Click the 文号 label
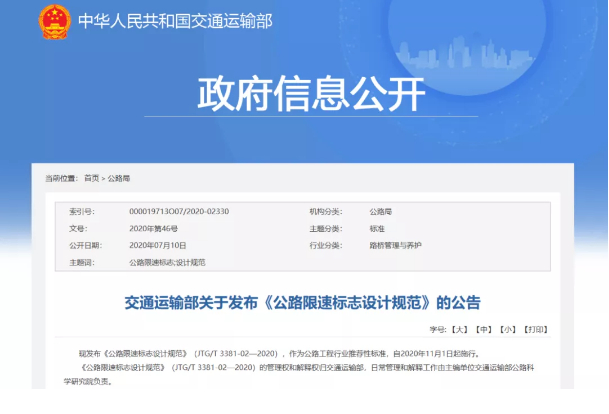The width and height of the screenshot is (609, 414). (x=78, y=228)
